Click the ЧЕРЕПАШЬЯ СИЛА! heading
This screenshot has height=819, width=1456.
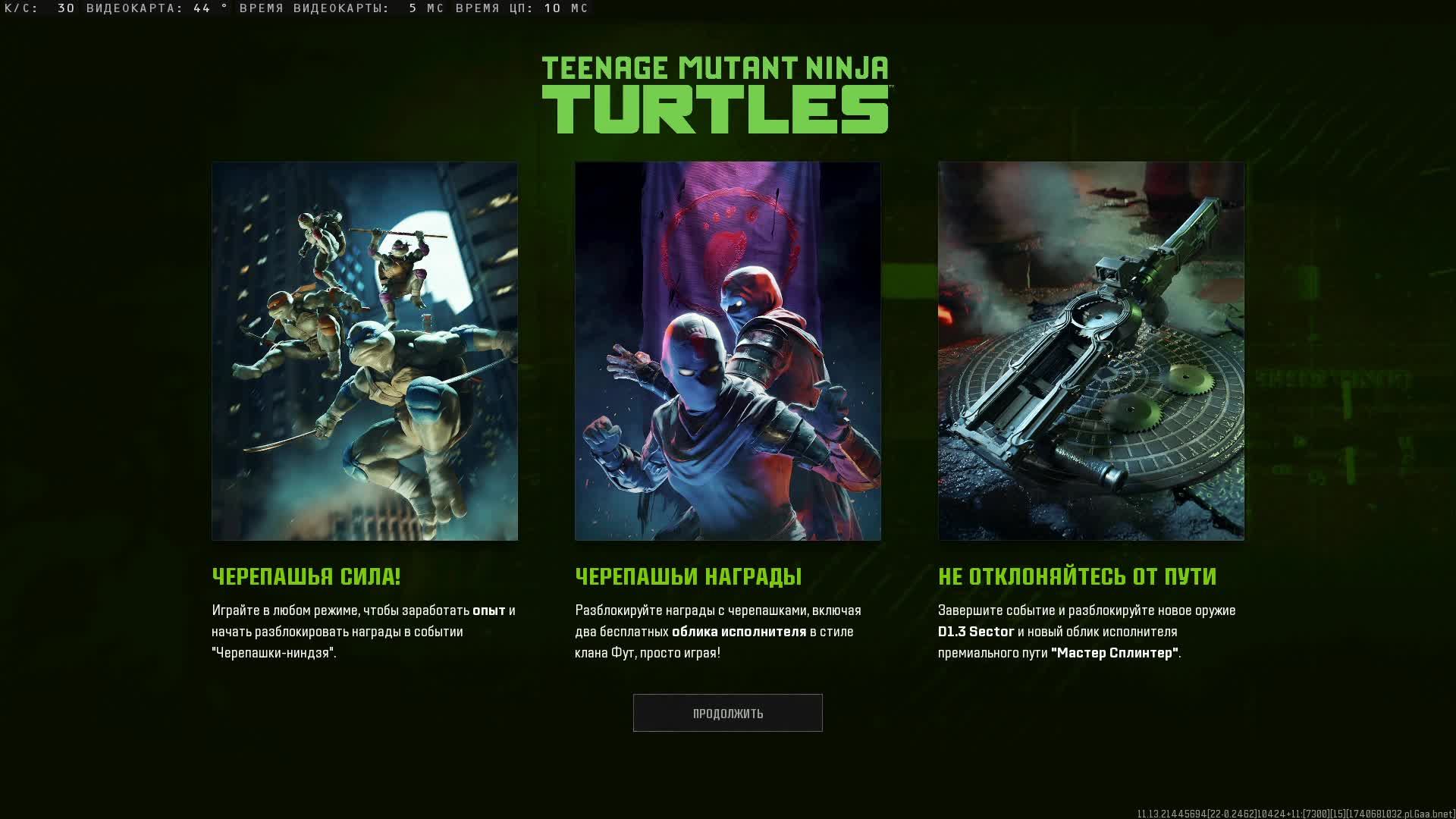pyautogui.click(x=306, y=576)
